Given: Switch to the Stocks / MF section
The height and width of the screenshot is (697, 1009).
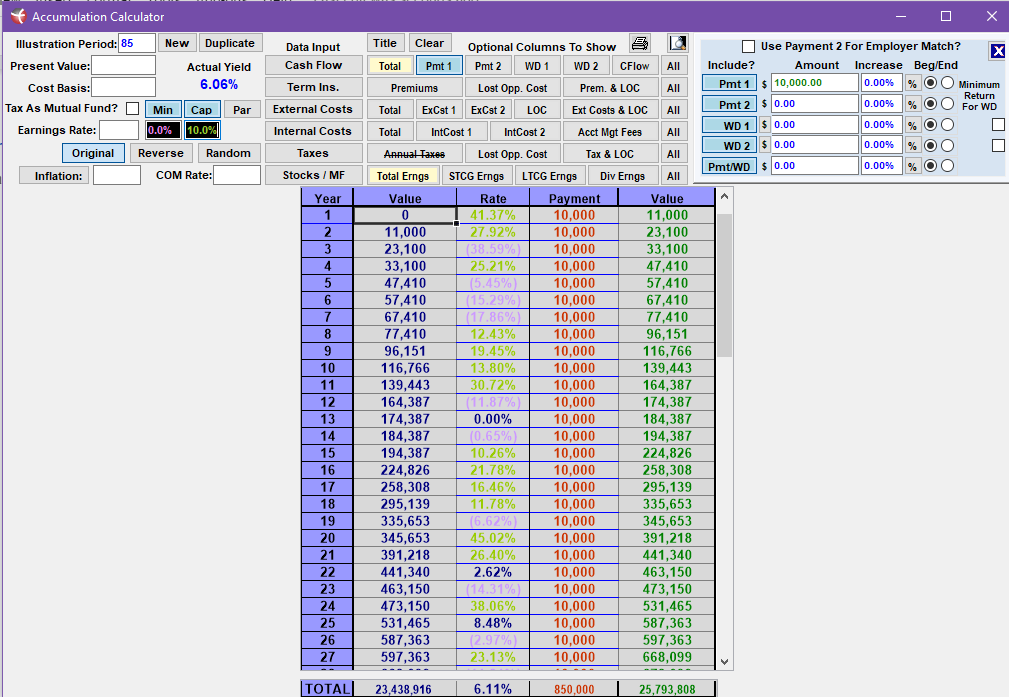Looking at the screenshot, I should [x=313, y=175].
